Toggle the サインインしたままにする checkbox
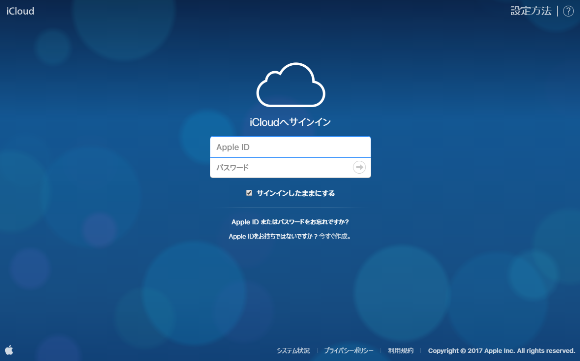This screenshot has height=361, width=580. pyautogui.click(x=249, y=193)
